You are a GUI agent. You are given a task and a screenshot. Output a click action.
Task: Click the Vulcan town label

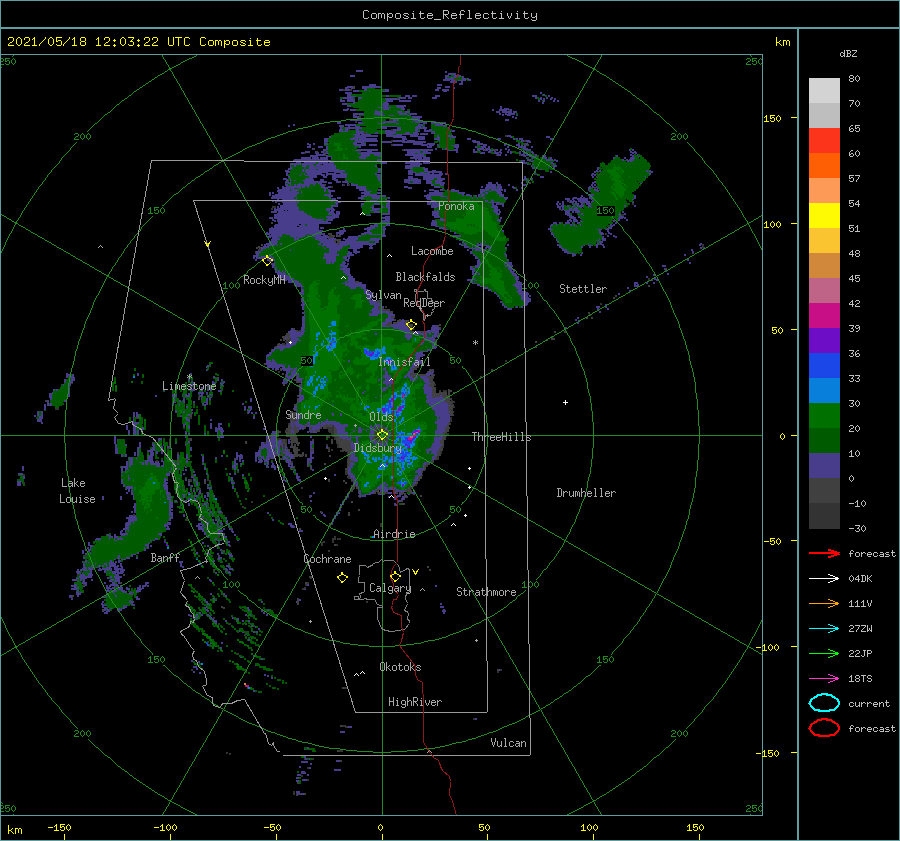508,743
